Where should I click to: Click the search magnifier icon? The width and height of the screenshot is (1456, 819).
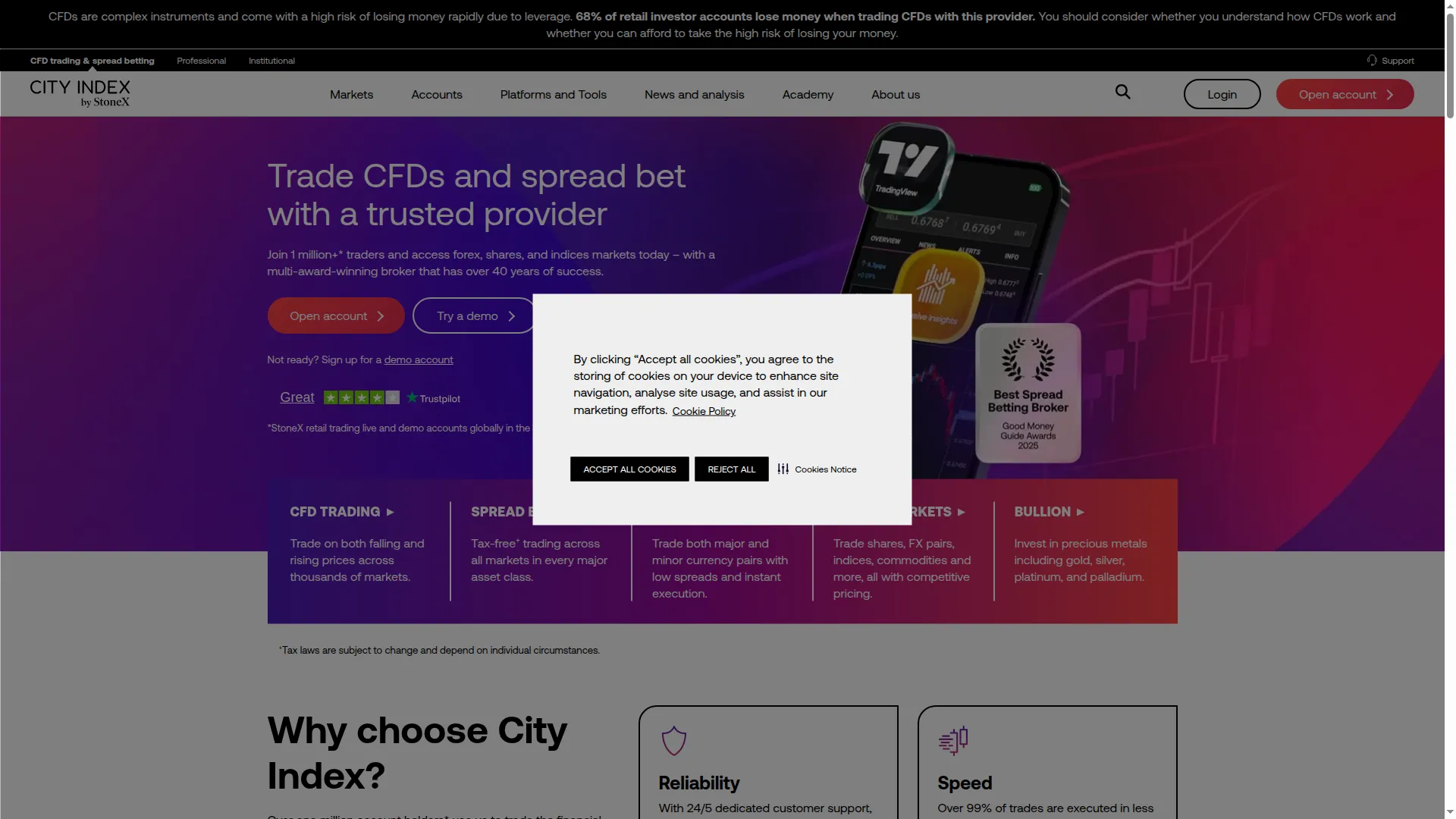pos(1122,92)
